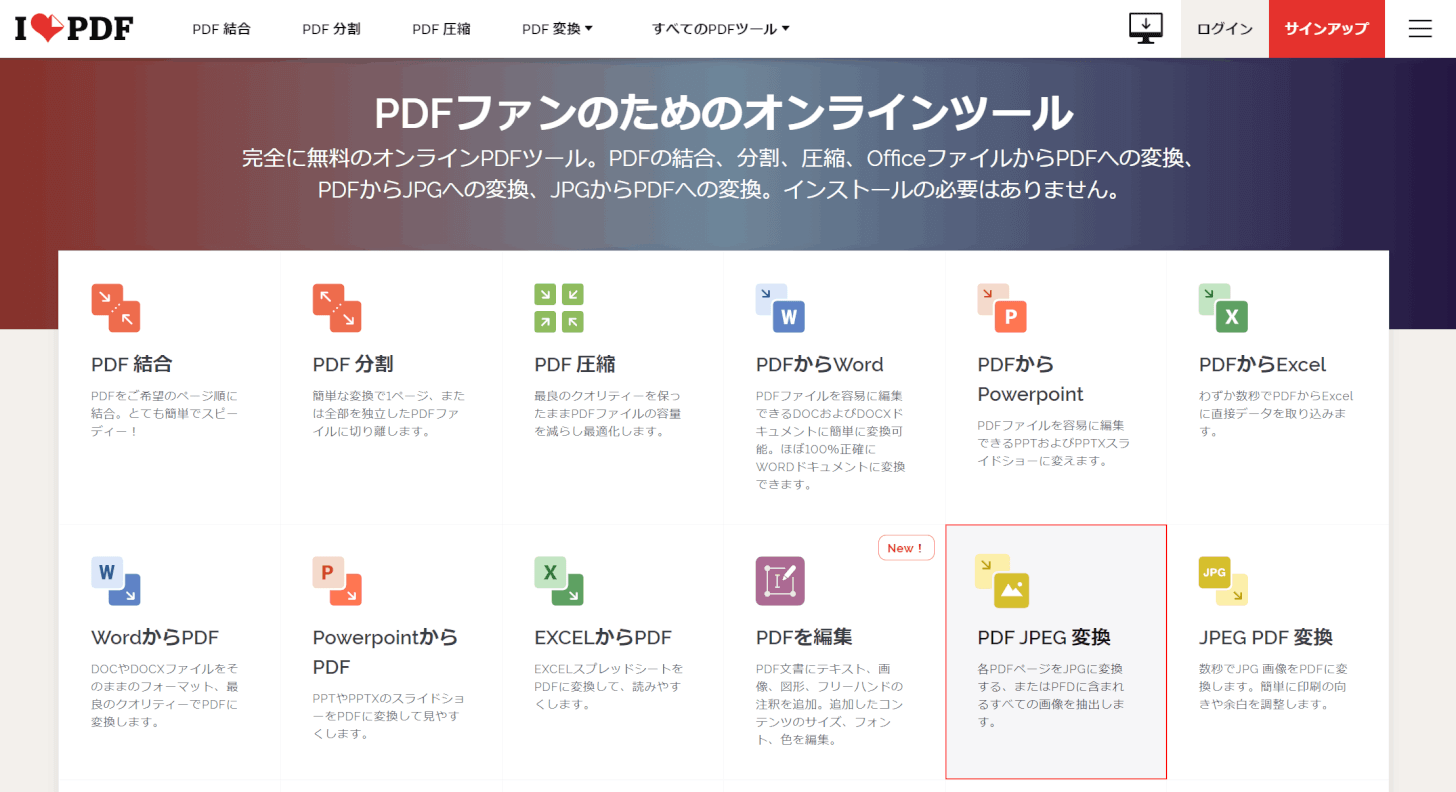Image resolution: width=1456 pixels, height=792 pixels.
Task: Open the hamburger menu icon
Action: click(1420, 29)
